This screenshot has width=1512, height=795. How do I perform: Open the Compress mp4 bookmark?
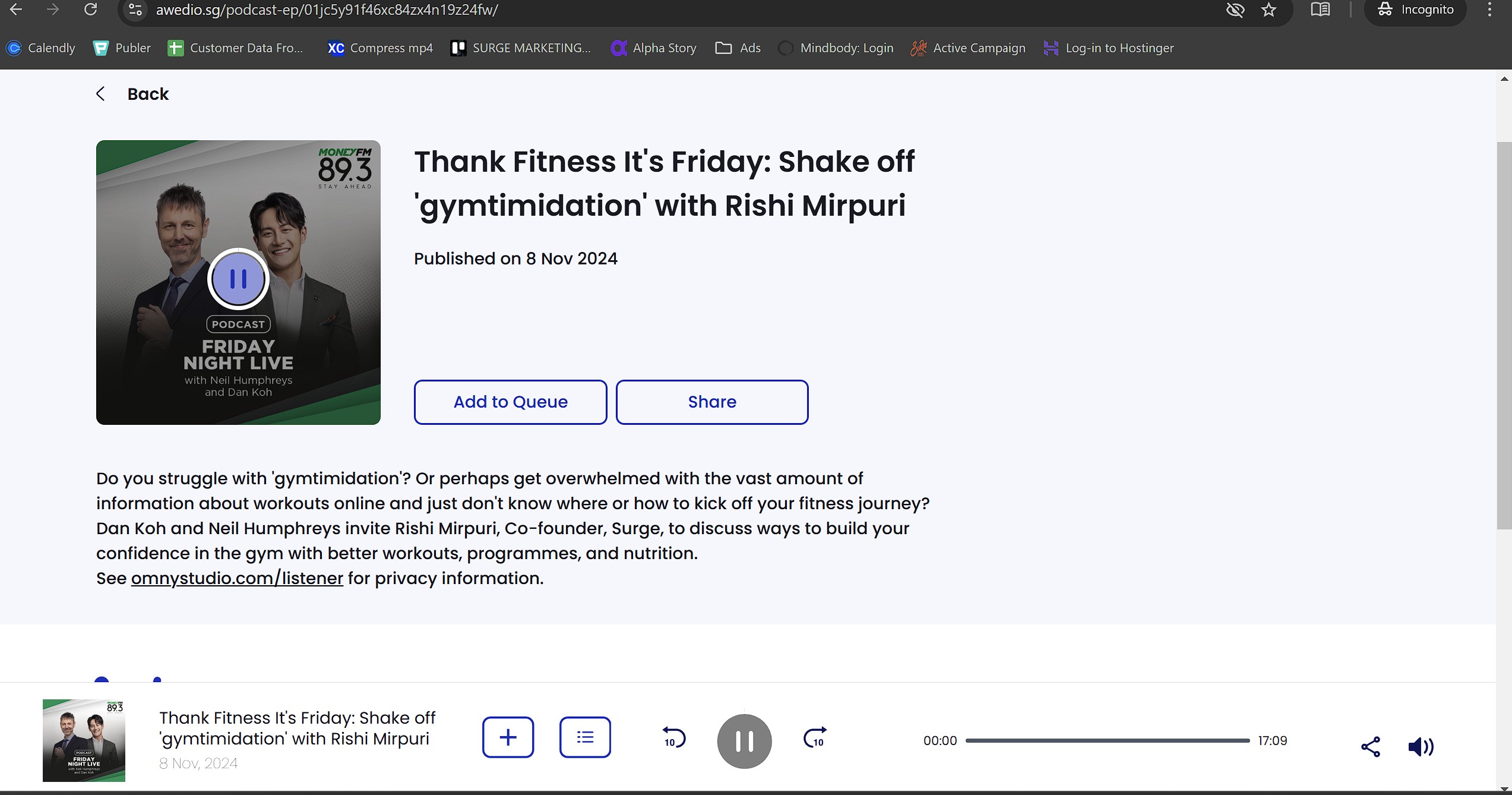[x=381, y=48]
